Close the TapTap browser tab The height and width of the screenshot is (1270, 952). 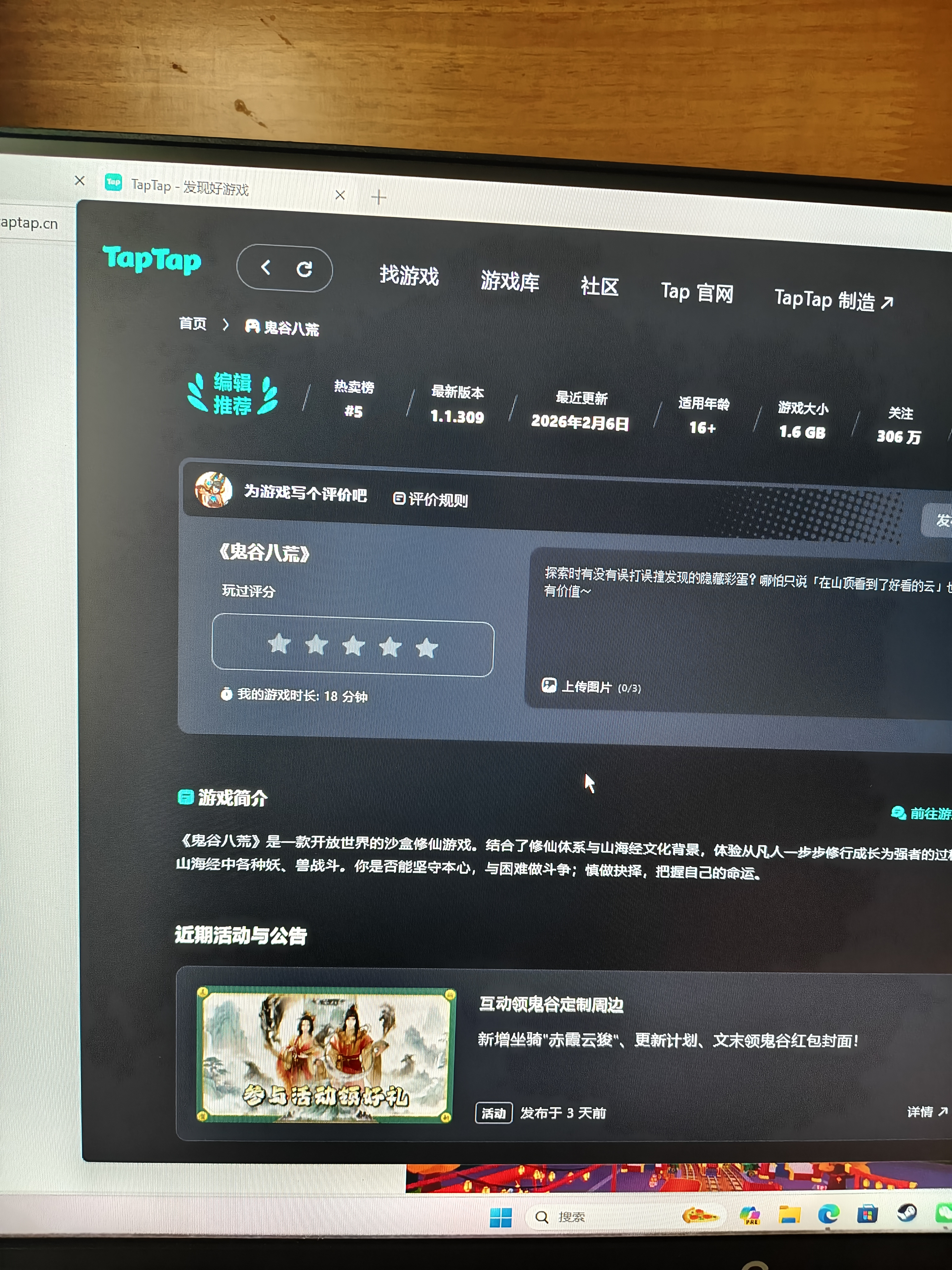(x=340, y=195)
